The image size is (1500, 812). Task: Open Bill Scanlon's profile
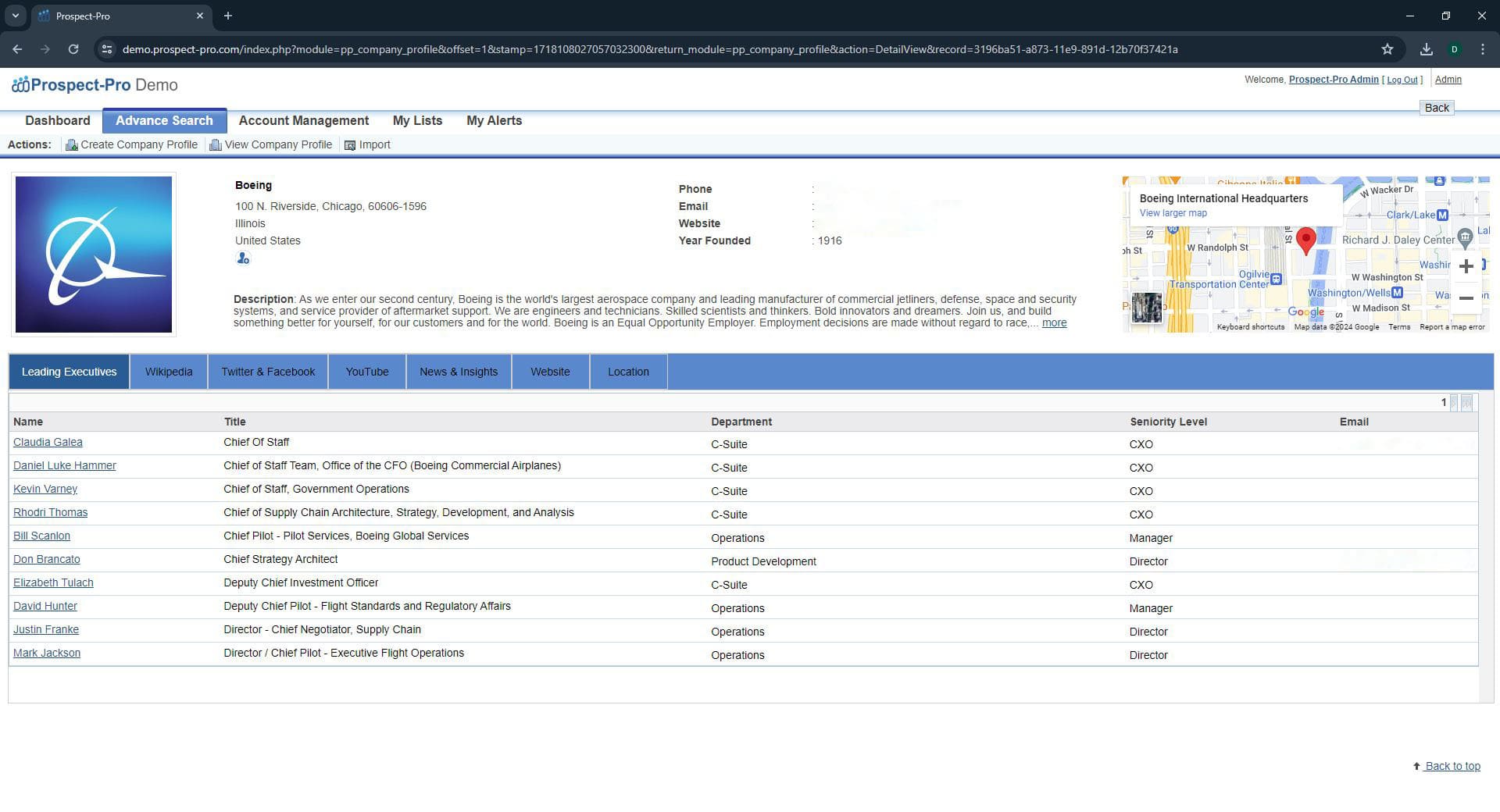click(41, 536)
